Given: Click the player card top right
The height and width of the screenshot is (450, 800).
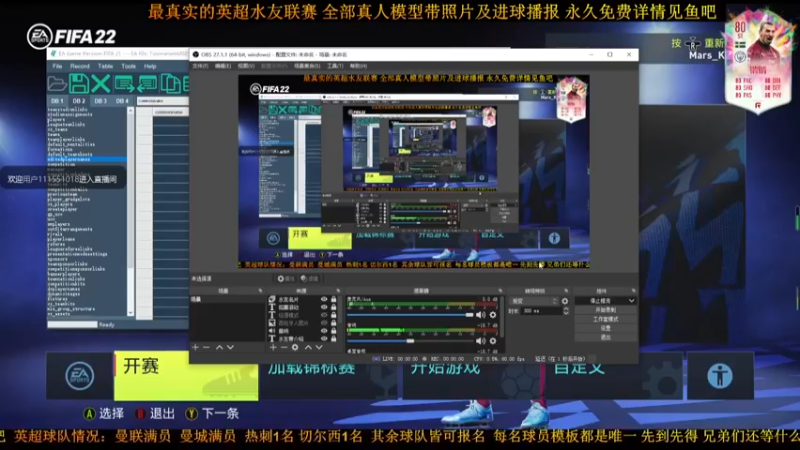Looking at the screenshot, I should pos(759,61).
